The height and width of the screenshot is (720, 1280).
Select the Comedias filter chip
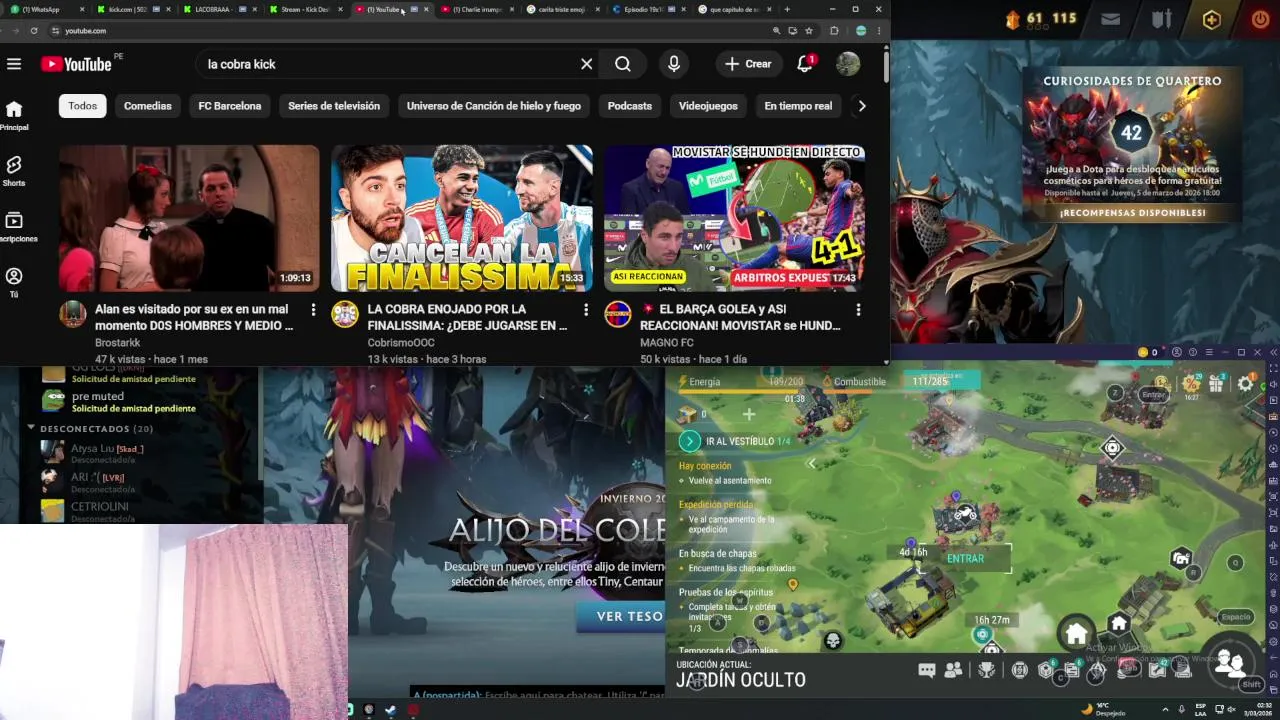point(148,106)
